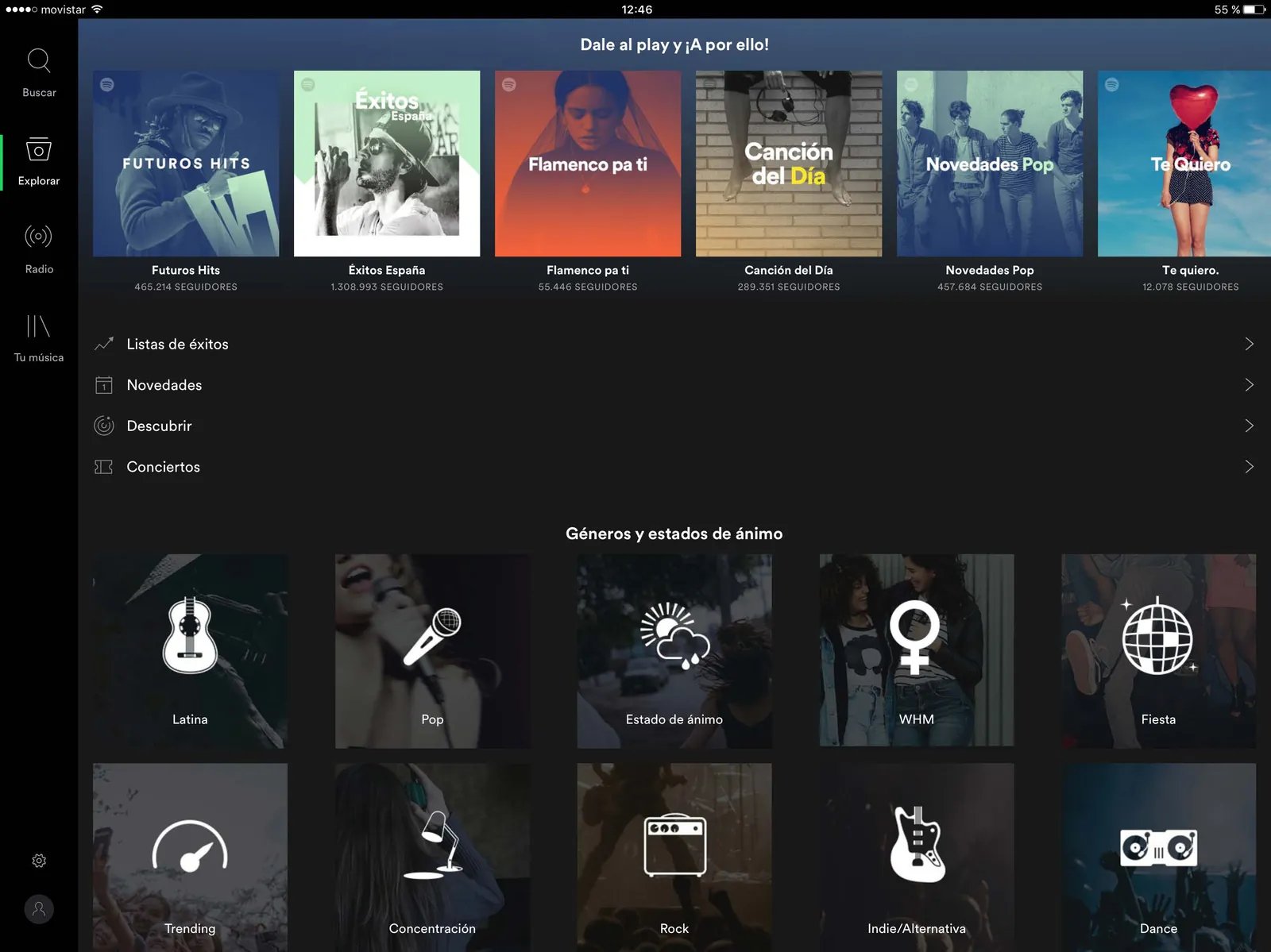The width and height of the screenshot is (1271, 952).
Task: Expand Novedades with its chevron
Action: [1249, 385]
